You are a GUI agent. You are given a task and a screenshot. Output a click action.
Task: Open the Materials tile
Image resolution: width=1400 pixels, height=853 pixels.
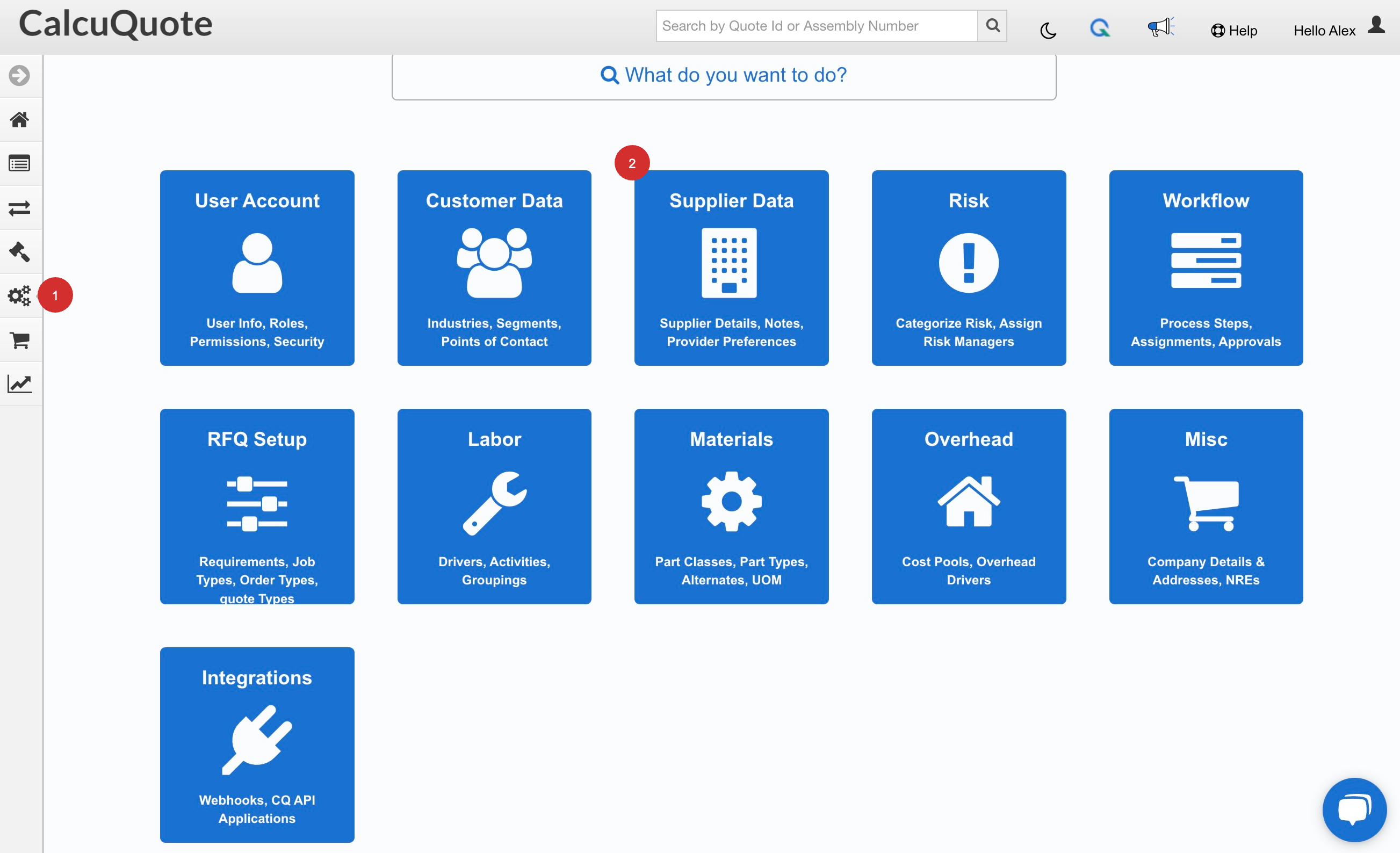pyautogui.click(x=731, y=507)
